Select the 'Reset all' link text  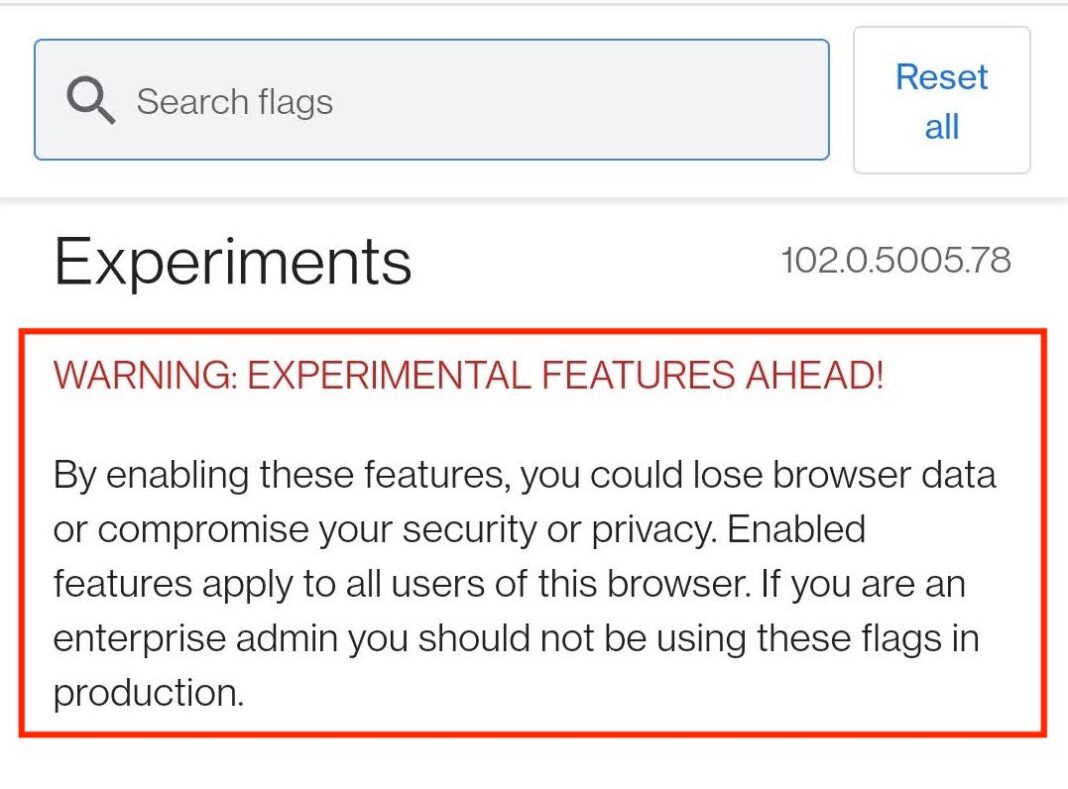click(940, 100)
